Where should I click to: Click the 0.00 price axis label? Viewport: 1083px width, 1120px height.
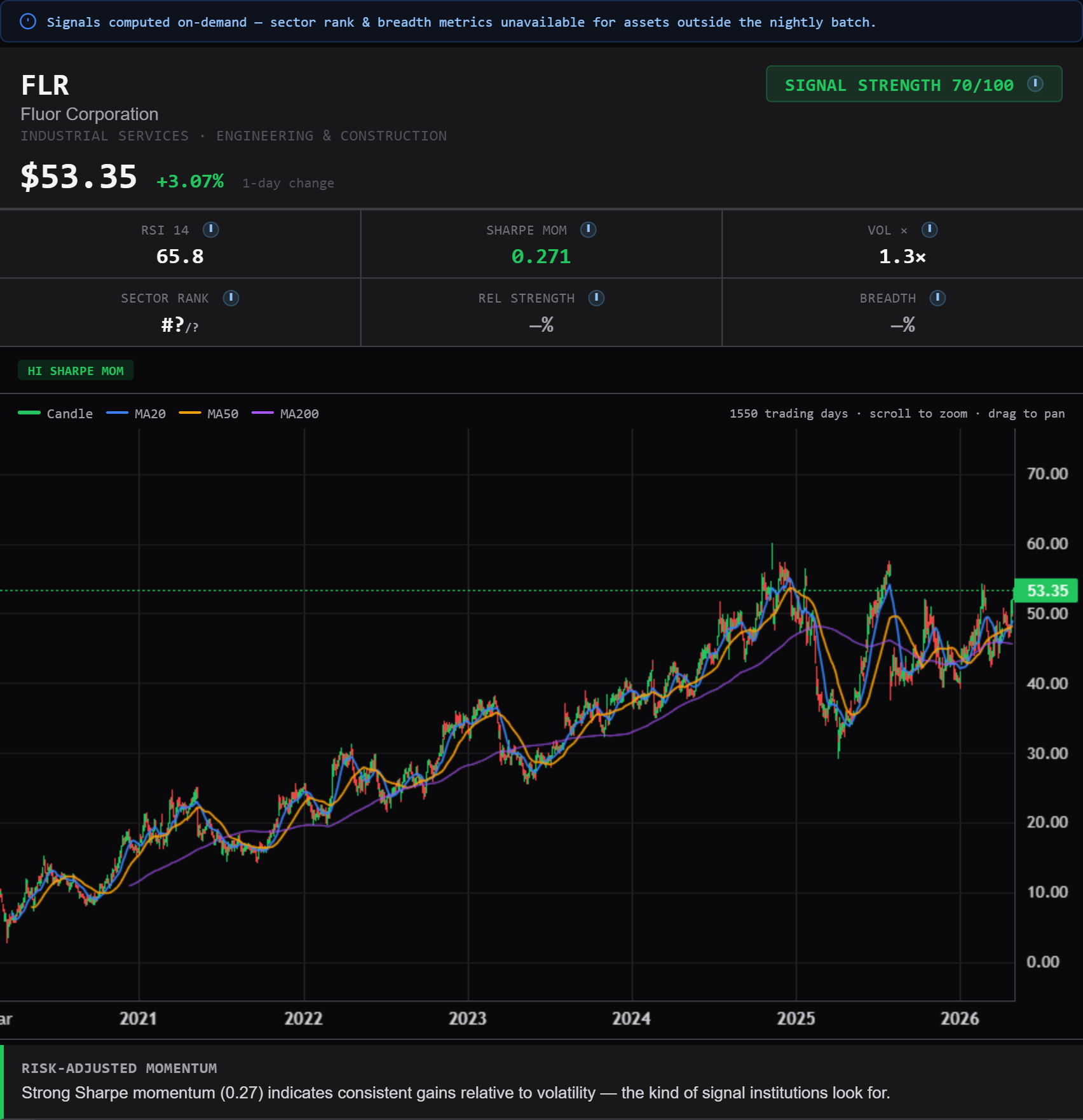pyautogui.click(x=1043, y=962)
